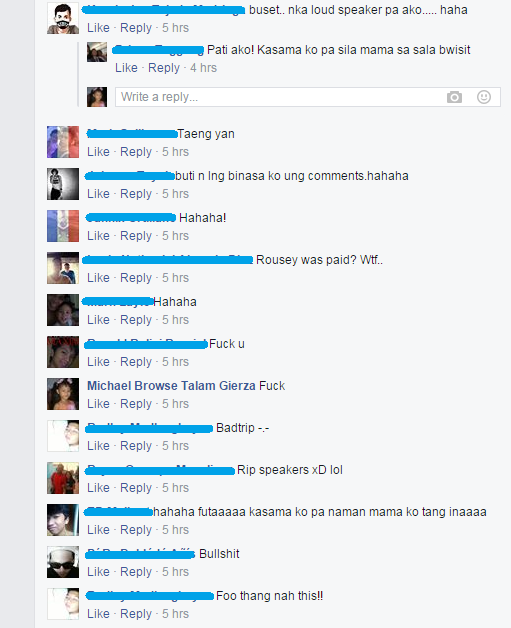Reply to the 'Rousey was paid? Wtf..' comment

coord(136,278)
